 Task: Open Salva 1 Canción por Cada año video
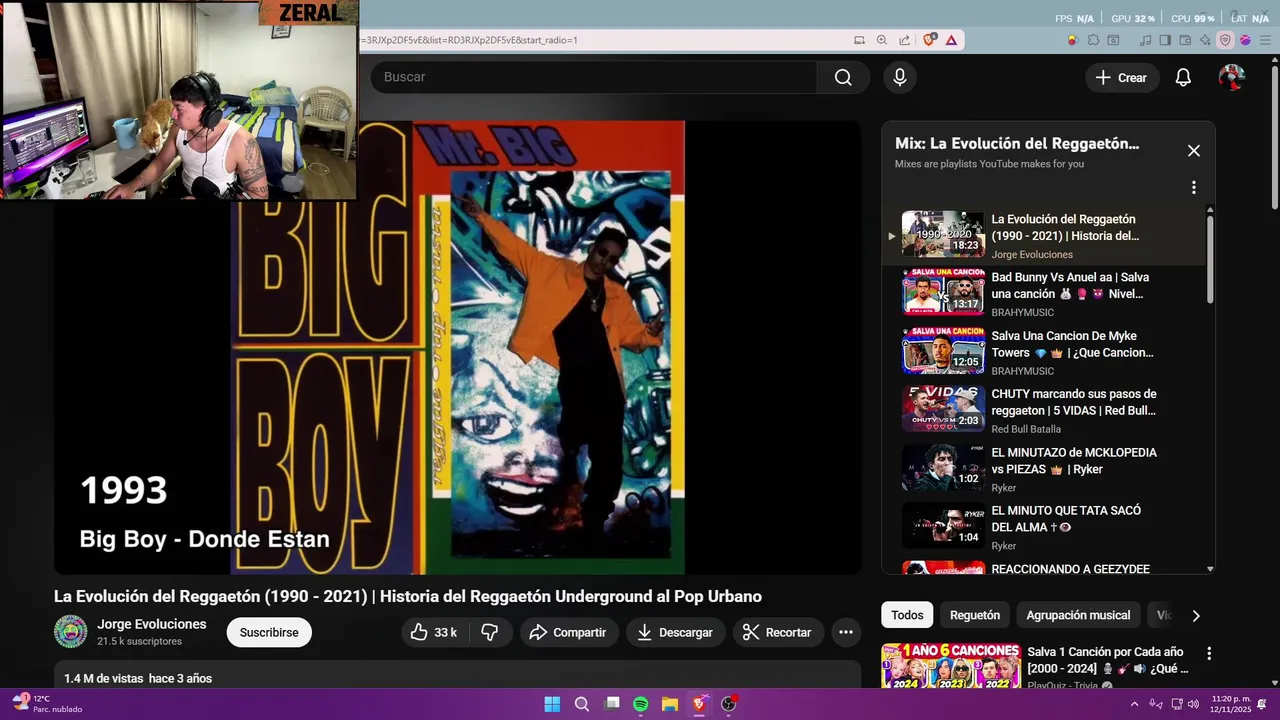pyautogui.click(x=1108, y=660)
